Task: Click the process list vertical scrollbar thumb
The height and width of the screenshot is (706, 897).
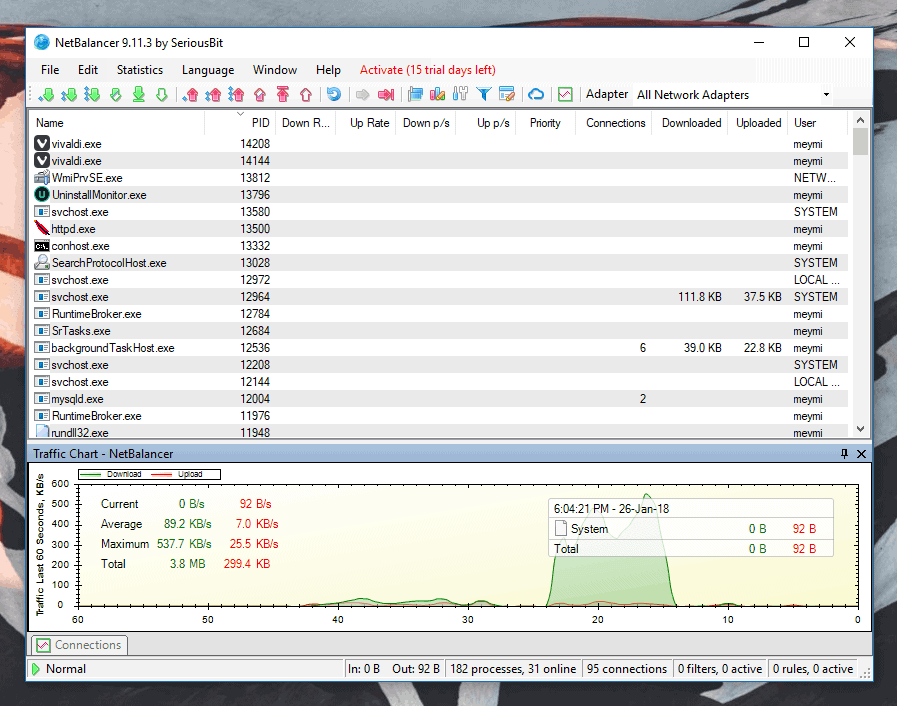Action: point(860,141)
